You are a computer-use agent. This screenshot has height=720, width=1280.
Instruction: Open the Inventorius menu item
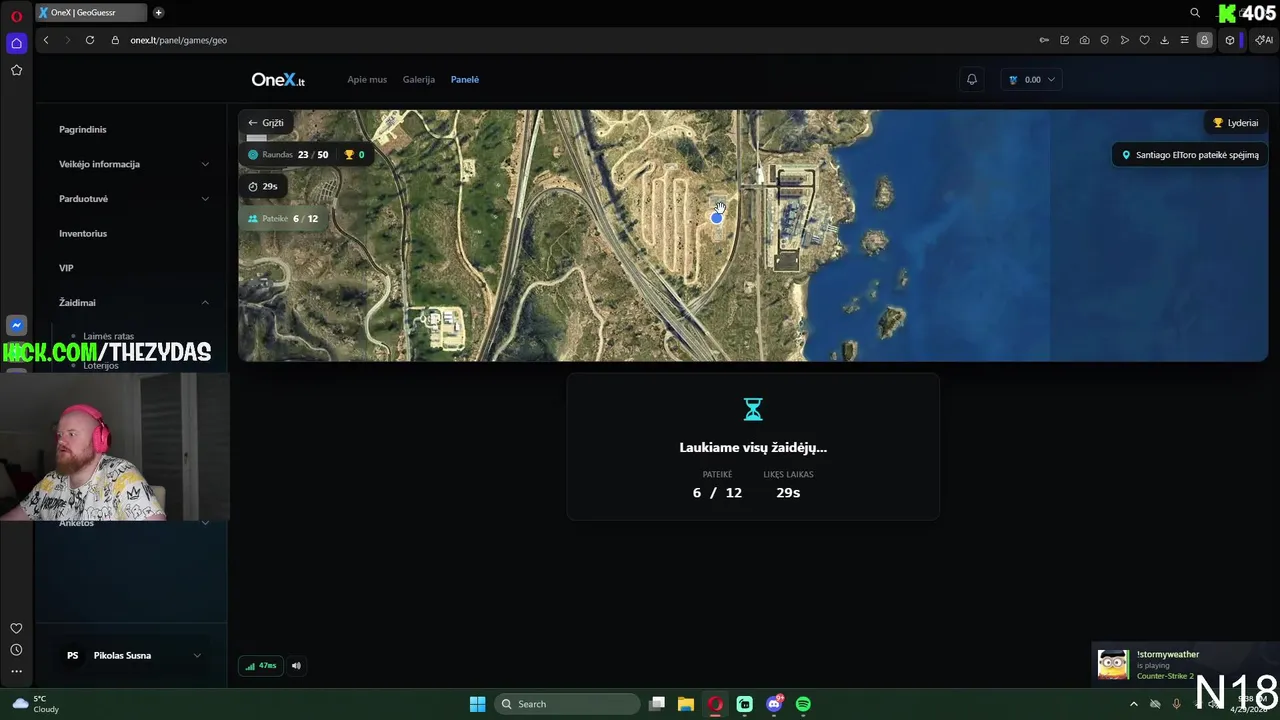[x=83, y=234]
